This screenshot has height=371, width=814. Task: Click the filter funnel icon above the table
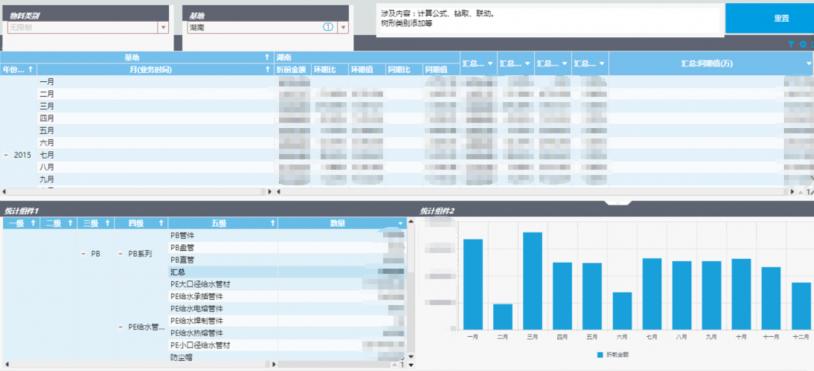[791, 45]
